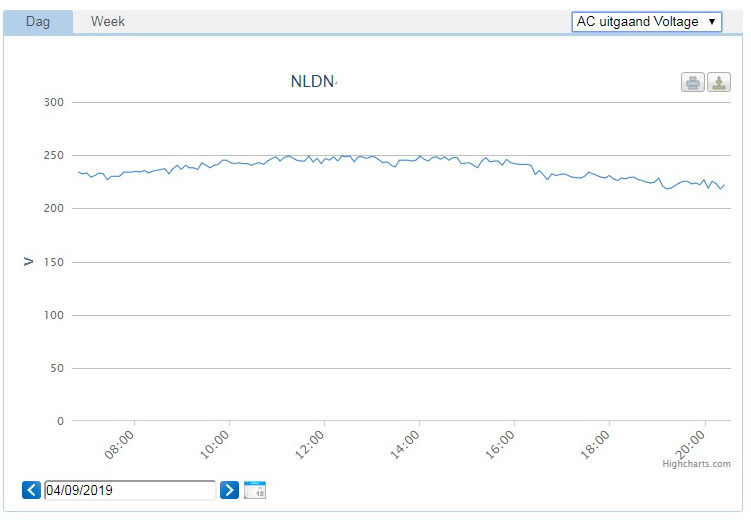Click the V y-axis unit title

pos(29,262)
